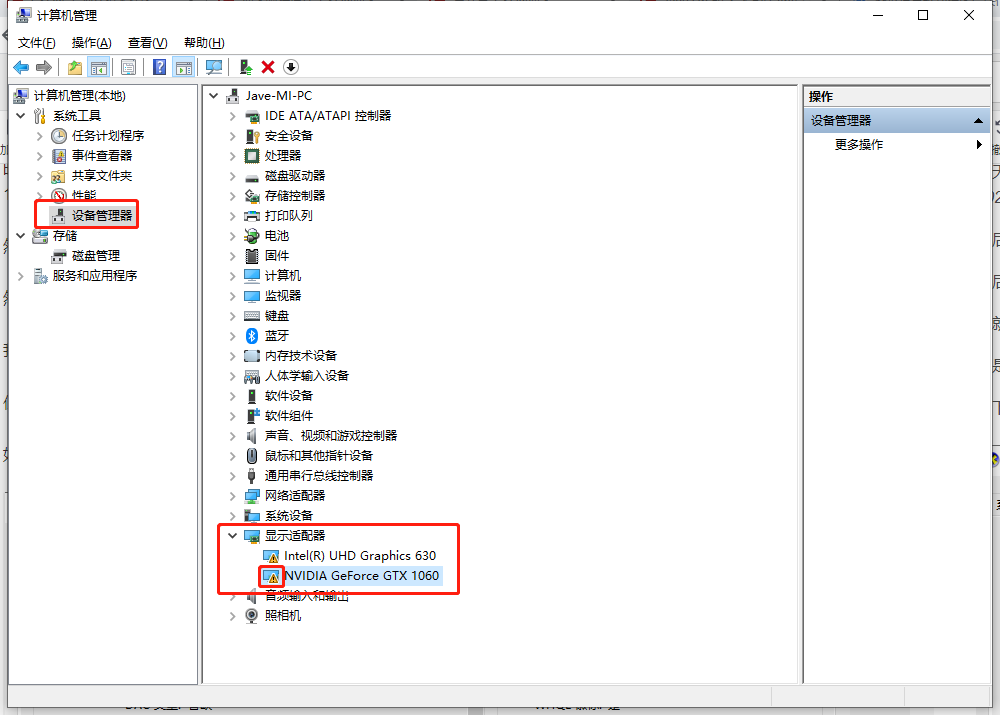Click the 任务计划程序 clock icon

59,136
